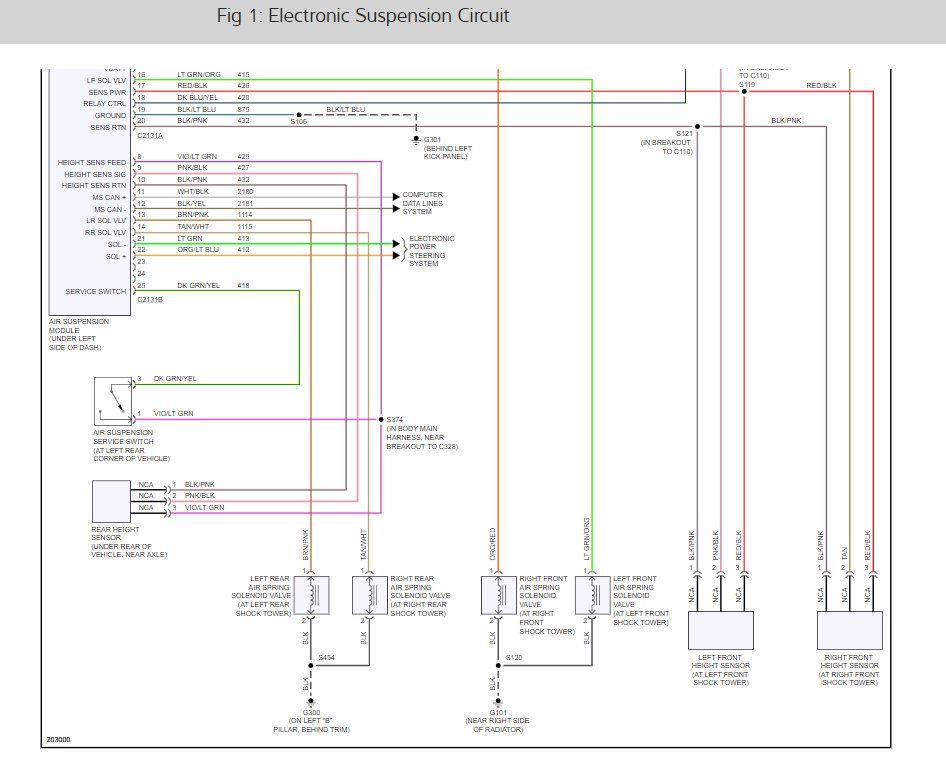Click the 'DK BLU/YEL' wire label
This screenshot has width=946, height=781.
tap(198, 97)
